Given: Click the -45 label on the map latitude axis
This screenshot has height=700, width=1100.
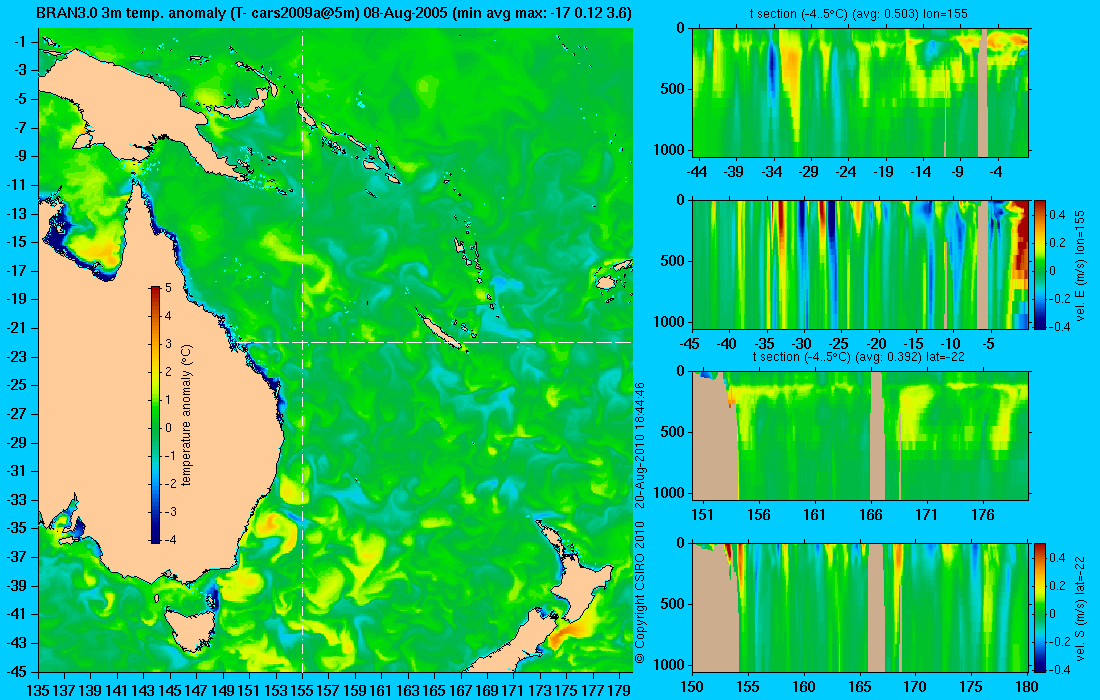Looking at the screenshot, I should 16,671.
